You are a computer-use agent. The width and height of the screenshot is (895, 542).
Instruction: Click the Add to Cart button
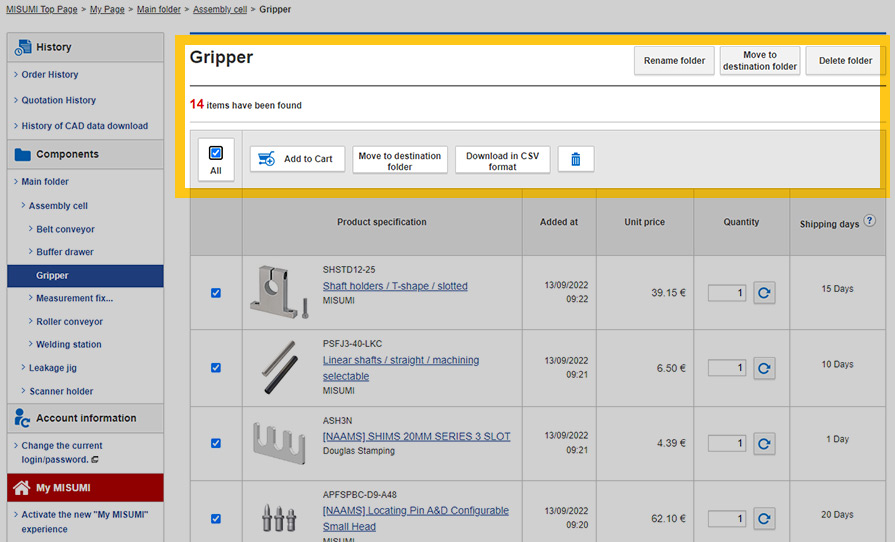(297, 159)
